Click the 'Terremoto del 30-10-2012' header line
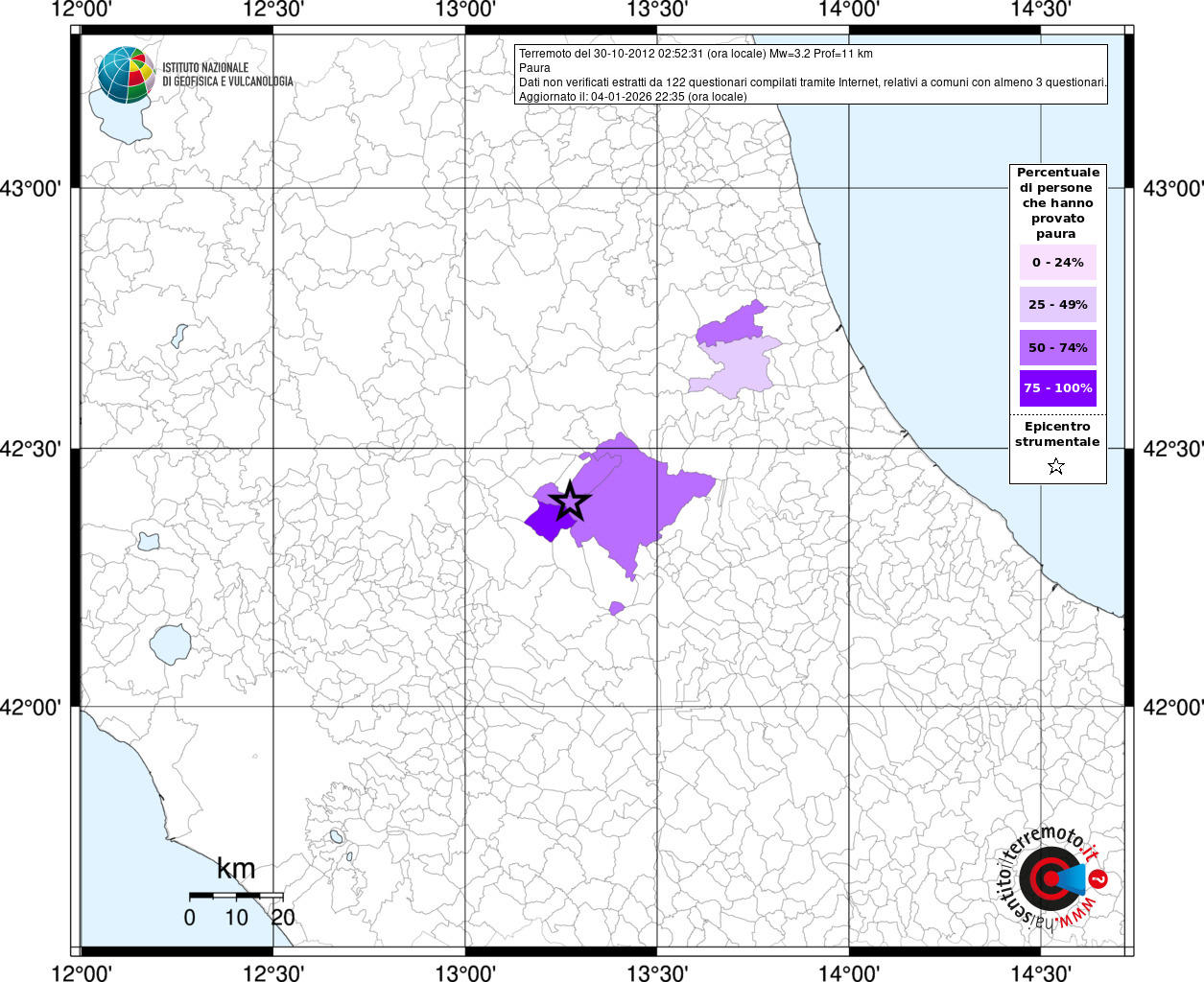This screenshot has width=1204, height=982. [696, 54]
